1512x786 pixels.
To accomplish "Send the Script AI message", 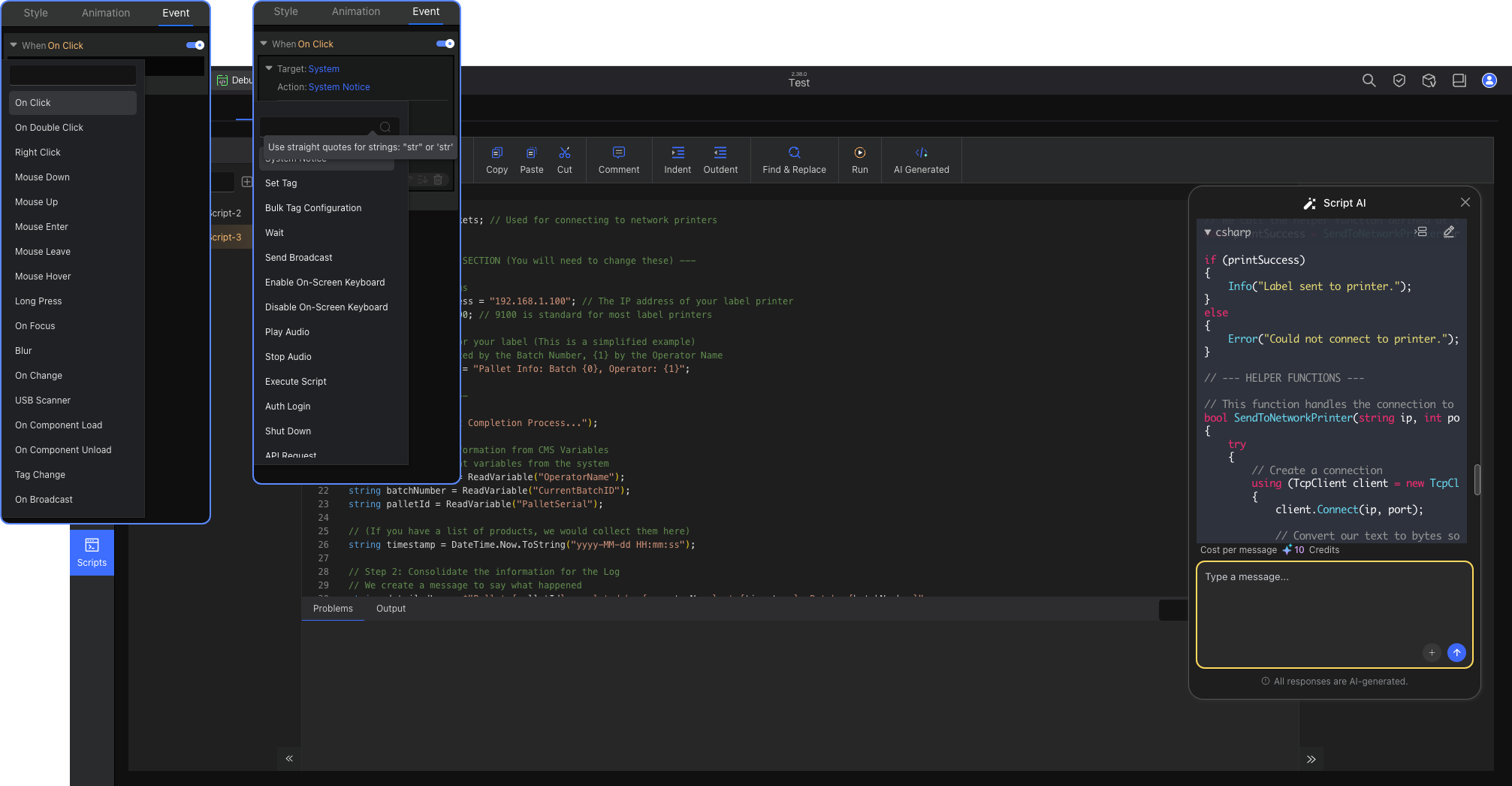I will click(1456, 652).
